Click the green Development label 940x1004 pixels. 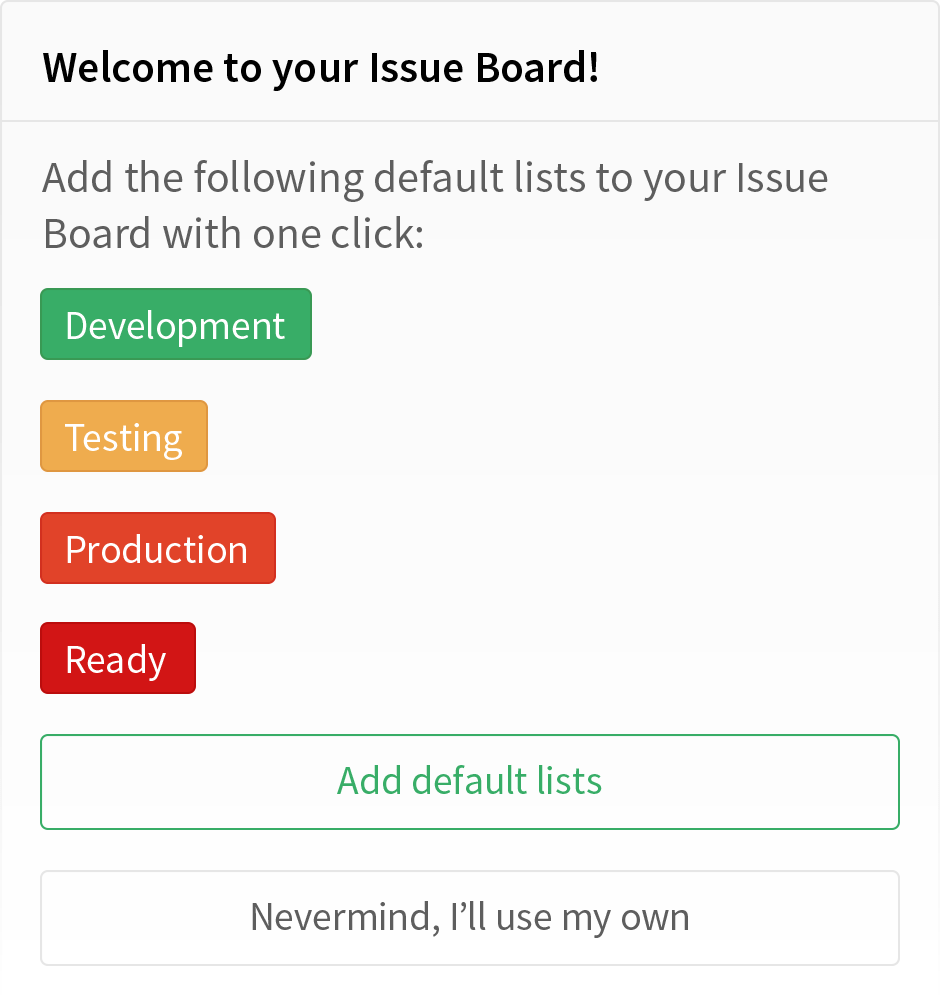click(x=175, y=324)
